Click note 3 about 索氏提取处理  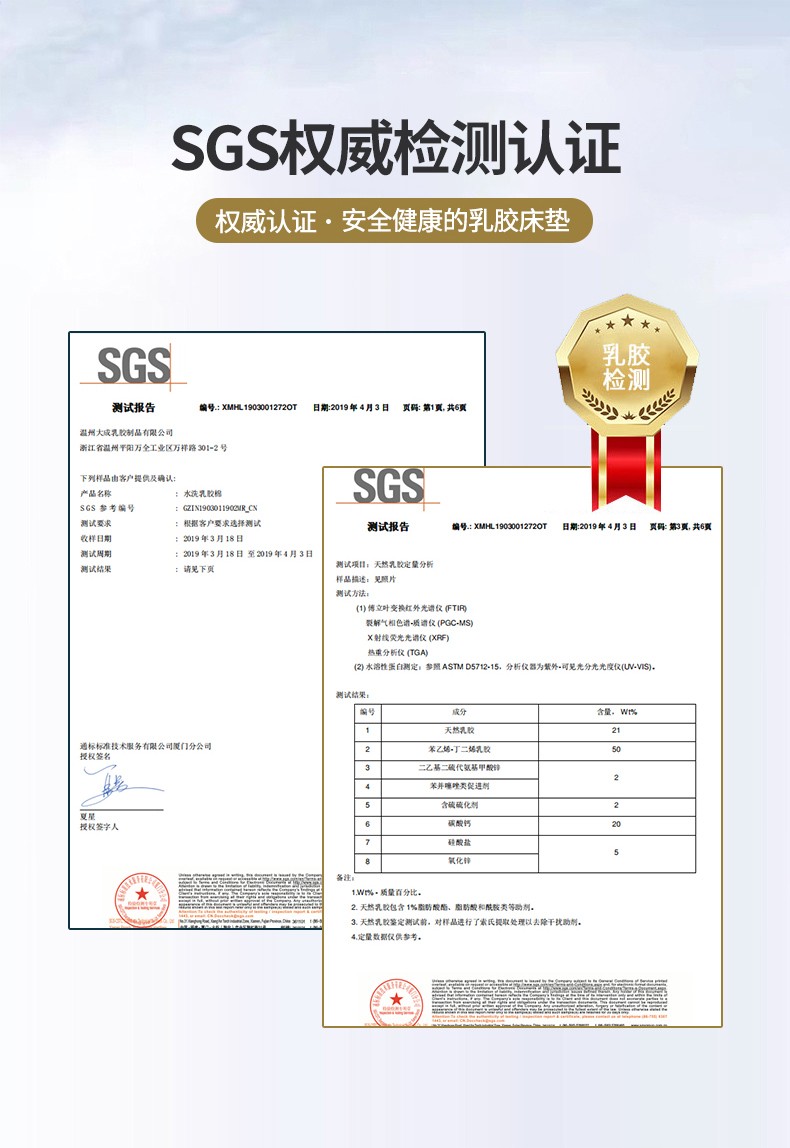coord(466,922)
